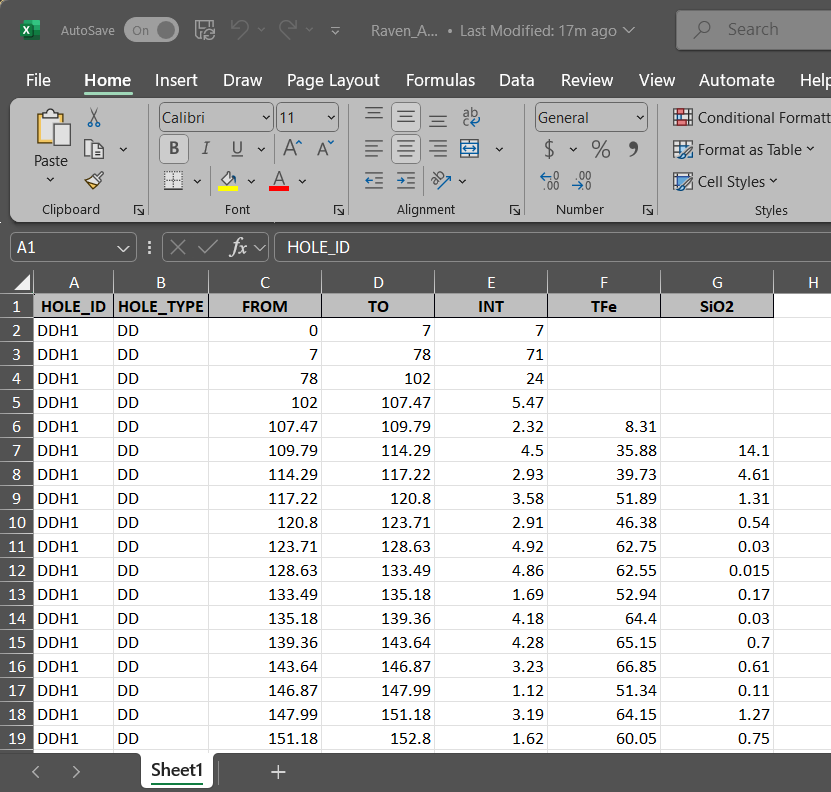Activate the Format Painter
831x792 pixels.
pyautogui.click(x=93, y=180)
